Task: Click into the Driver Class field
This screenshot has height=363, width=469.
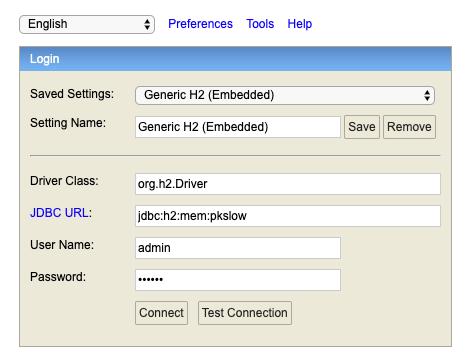Action: 288,184
